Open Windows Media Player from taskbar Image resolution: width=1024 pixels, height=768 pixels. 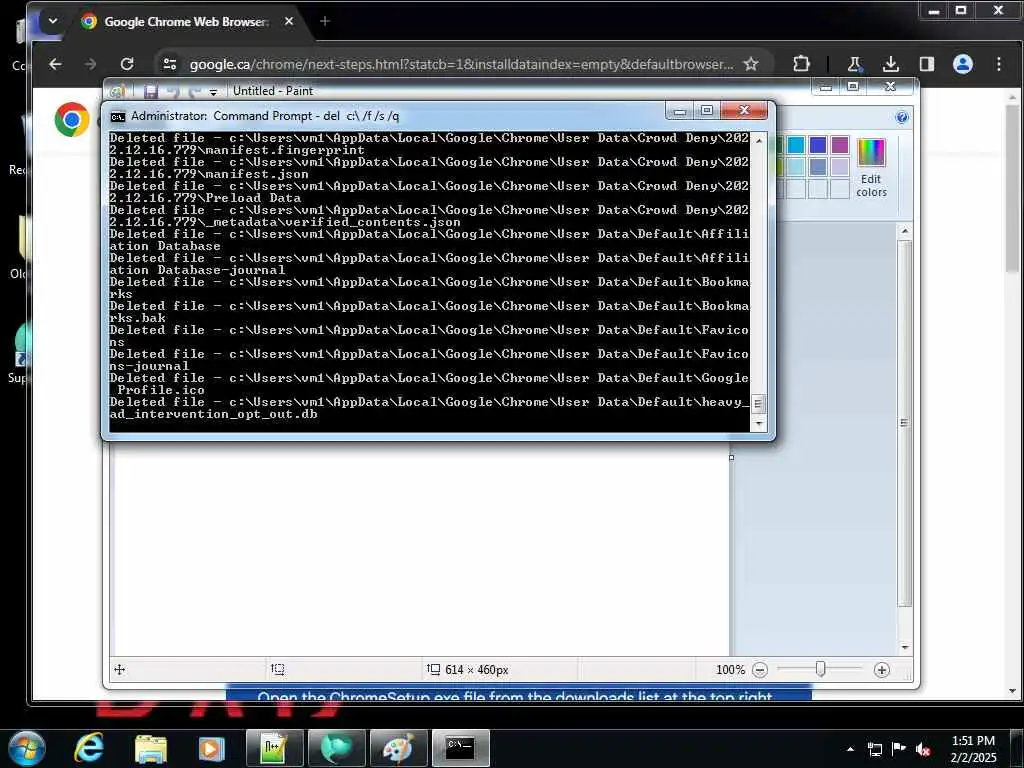click(211, 748)
